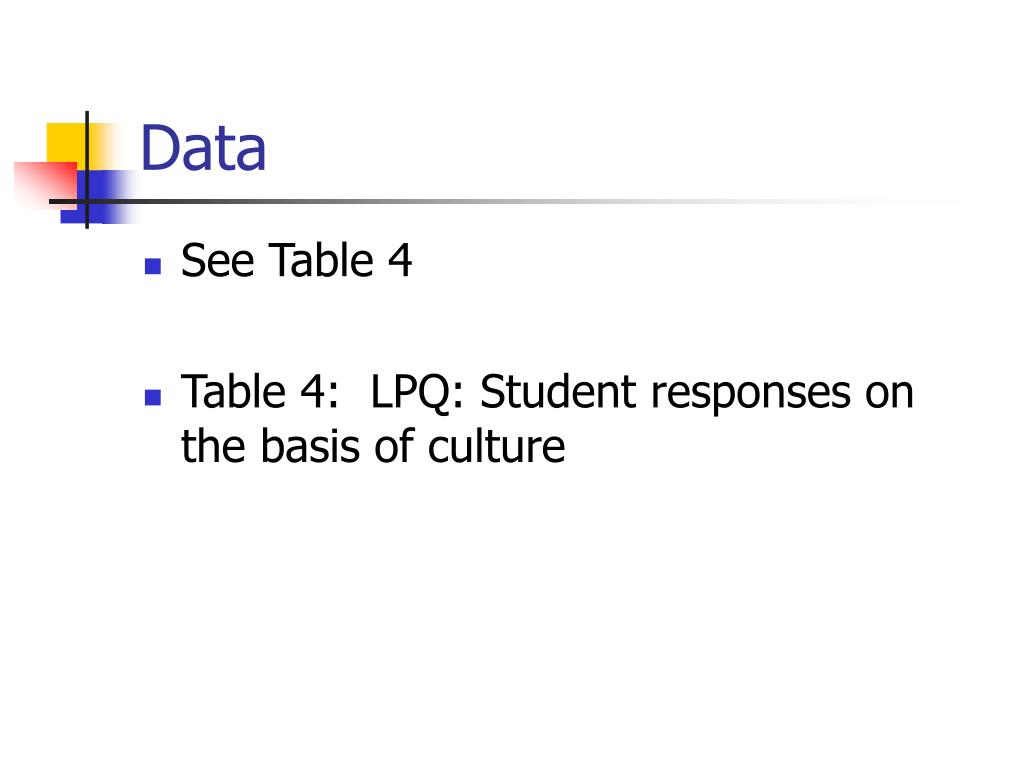
Task: Click the word 'the' starting the last line
Action: [x=214, y=446]
